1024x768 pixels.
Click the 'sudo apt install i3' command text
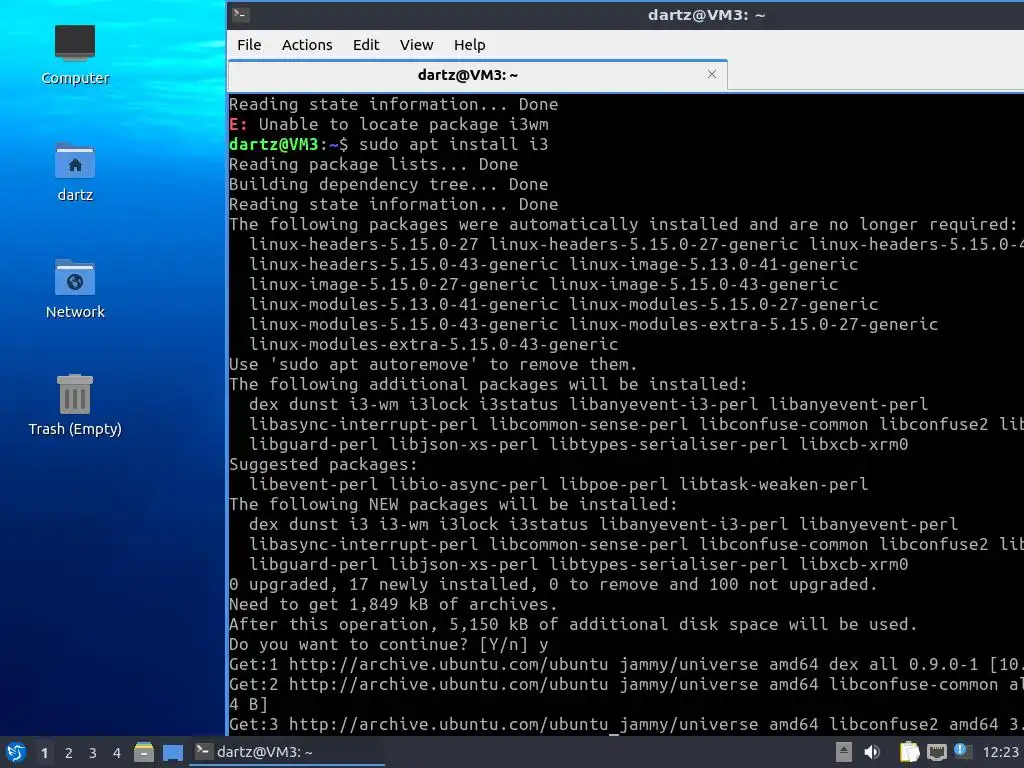(x=453, y=144)
